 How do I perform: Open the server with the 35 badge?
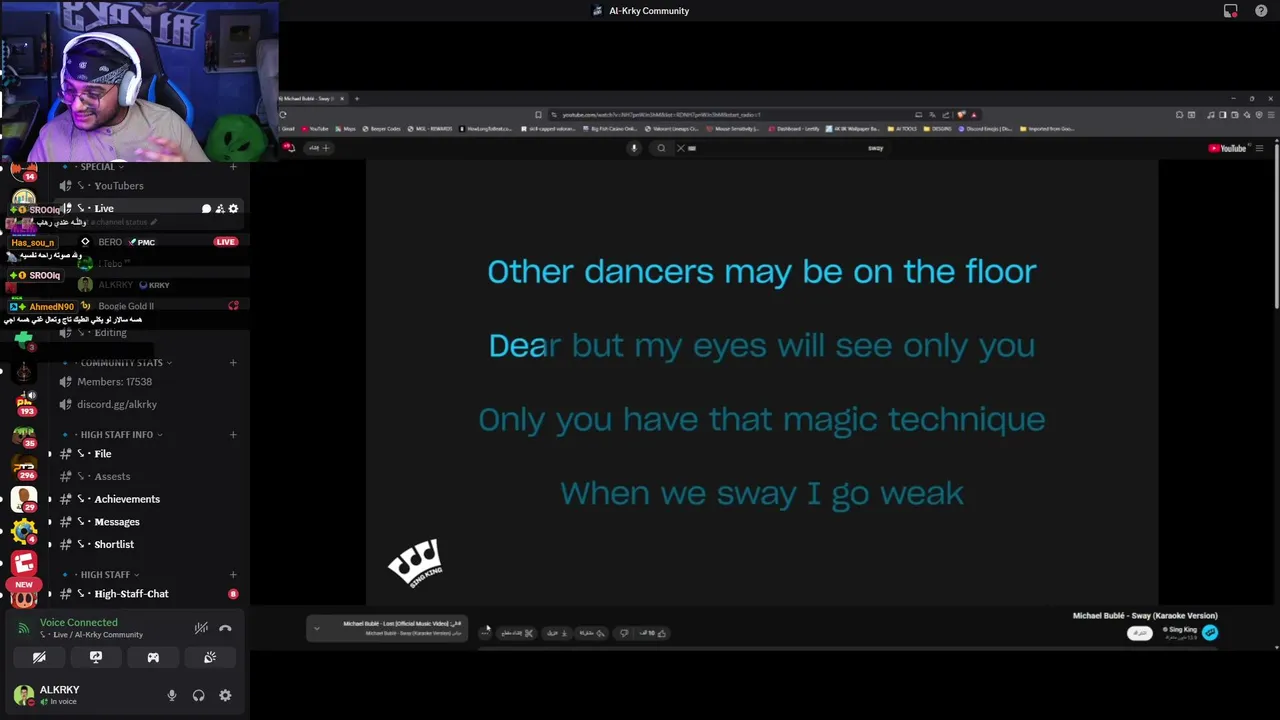click(x=24, y=434)
